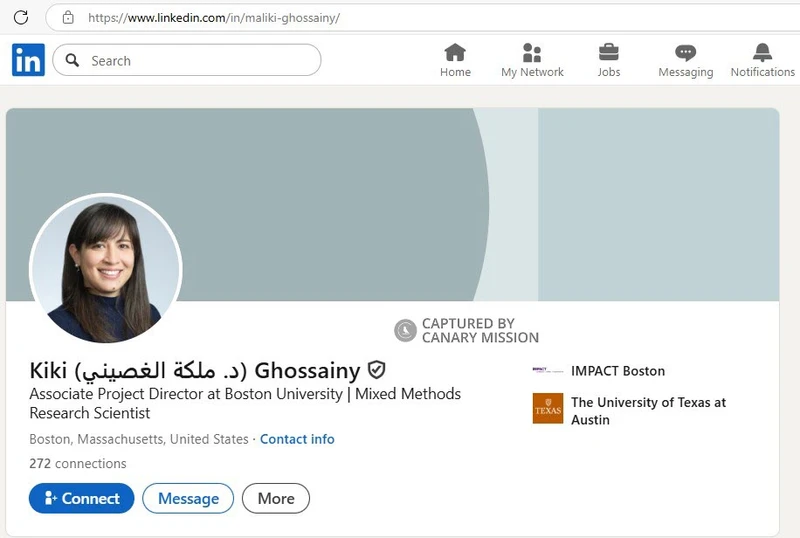Click the browser address bar URL
The width and height of the screenshot is (800, 538).
point(214,18)
